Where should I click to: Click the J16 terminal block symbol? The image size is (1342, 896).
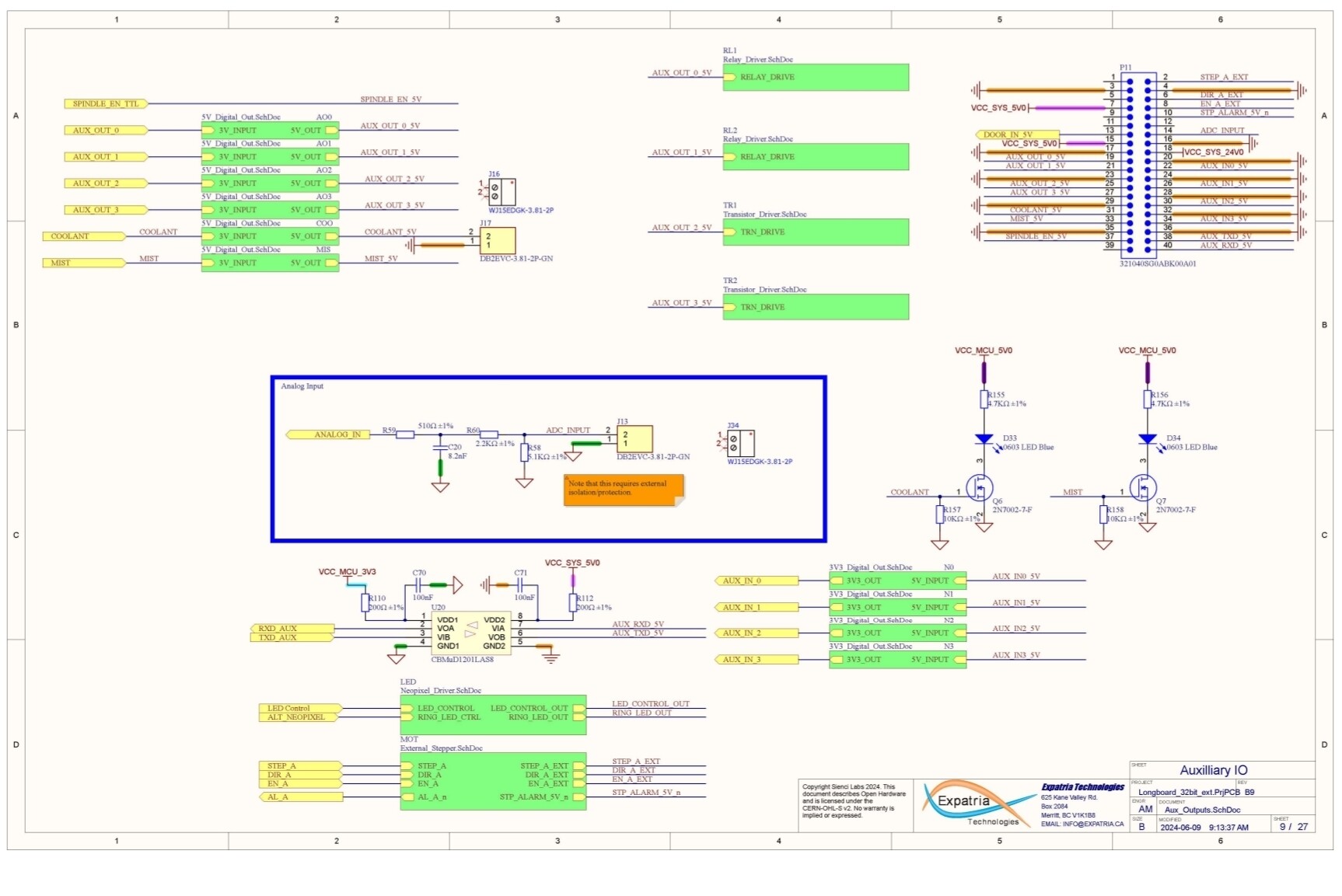[502, 192]
